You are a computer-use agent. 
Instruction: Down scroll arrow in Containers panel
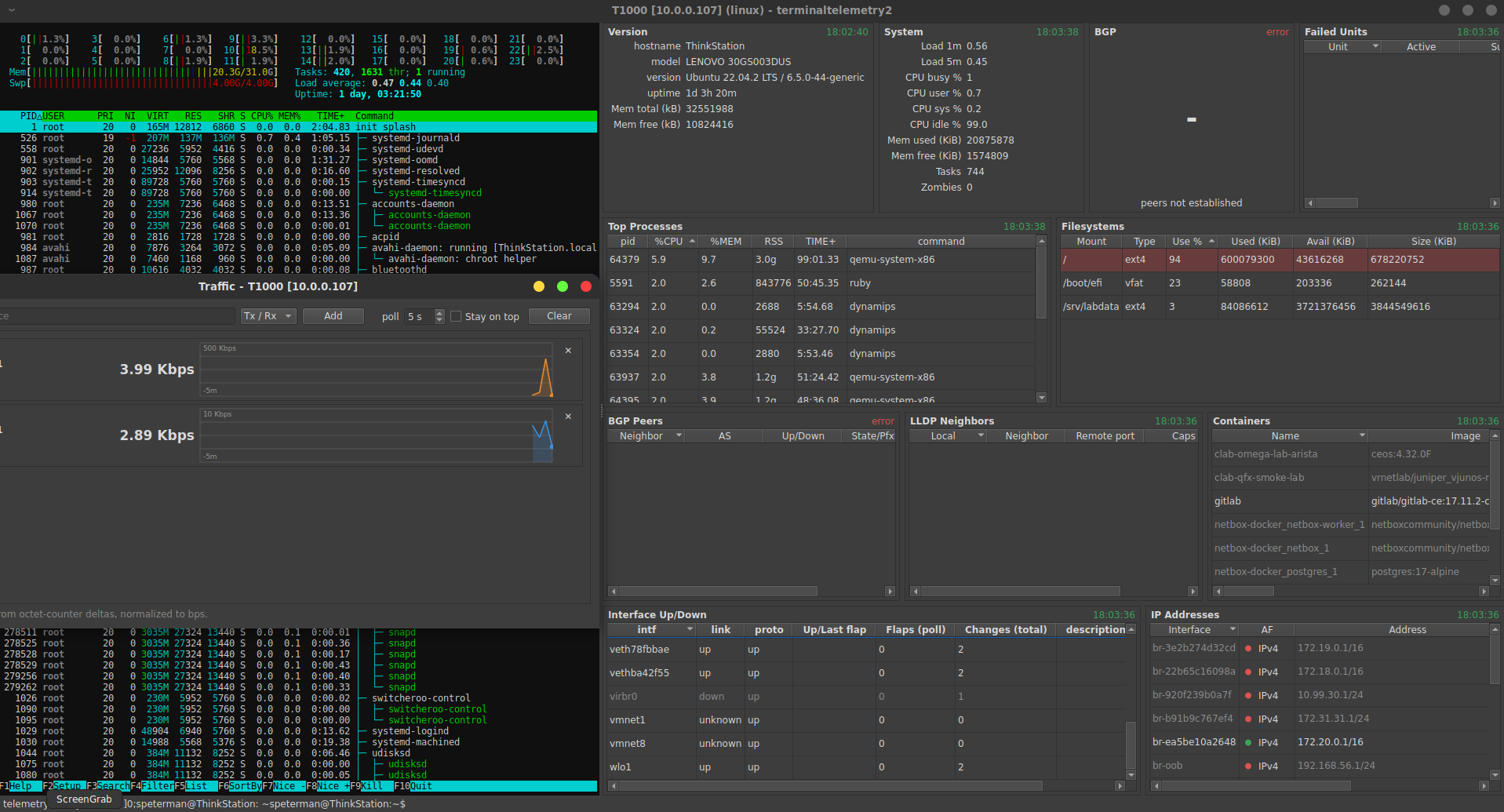[1495, 581]
